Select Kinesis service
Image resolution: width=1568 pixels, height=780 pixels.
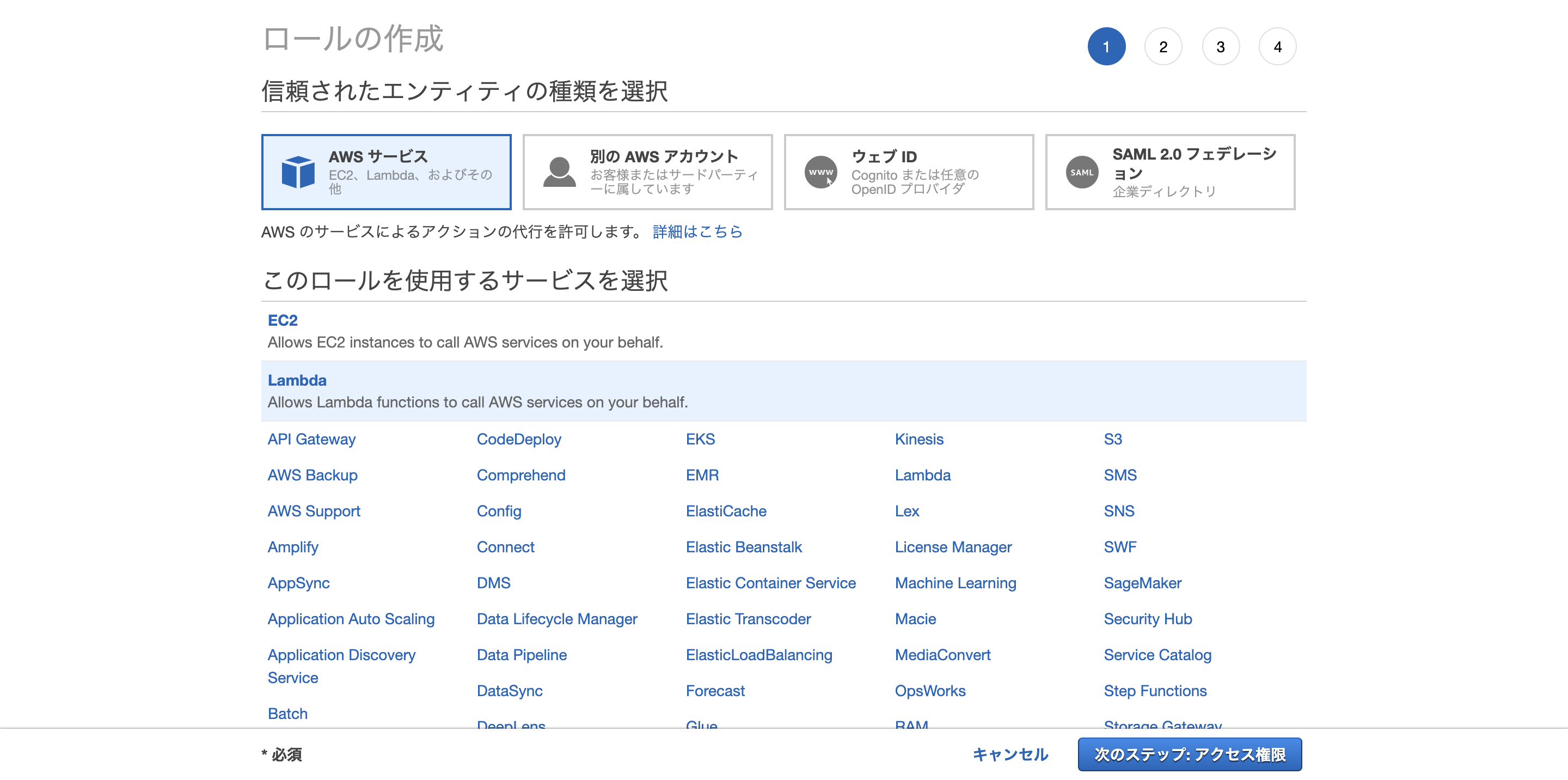click(919, 440)
